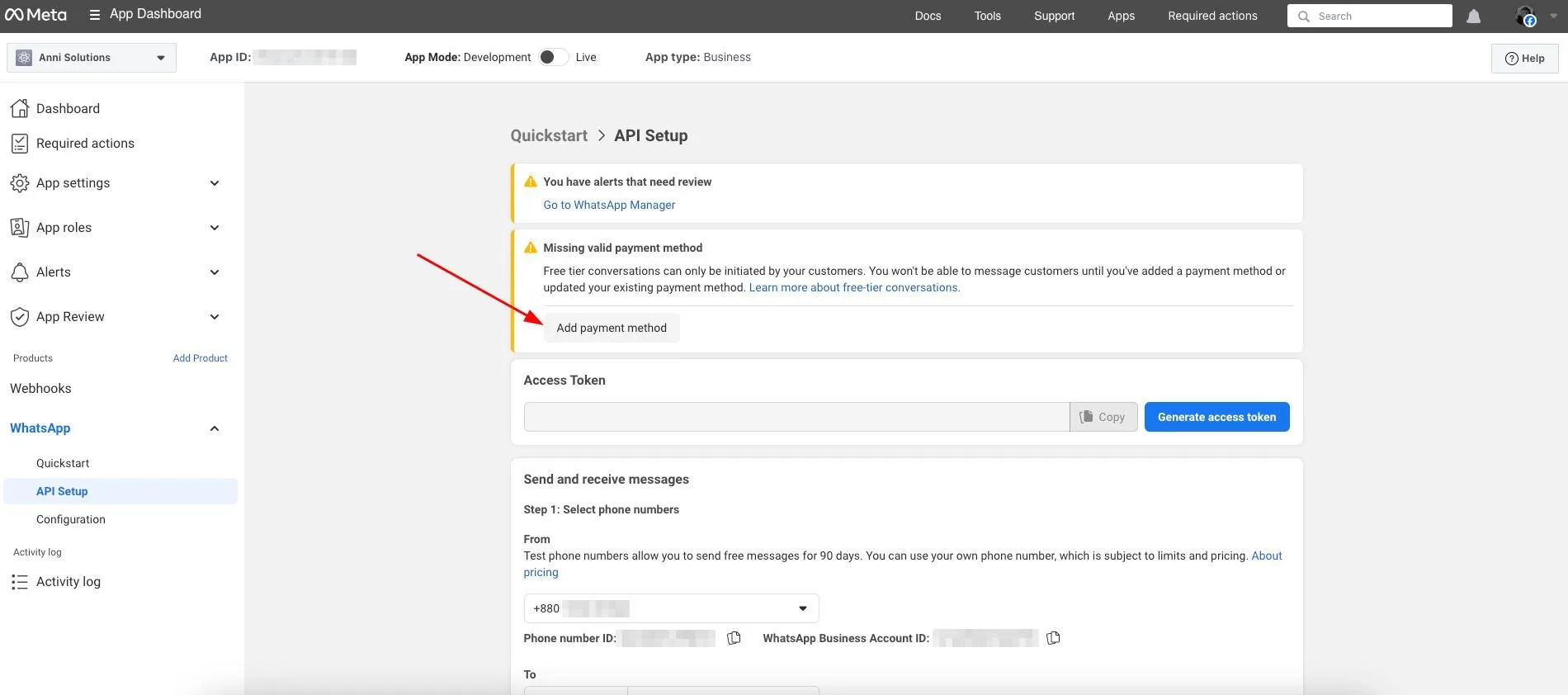Open the hamburger menu beside App Dashboard
Viewport: 1568px width, 695px height.
tap(95, 15)
